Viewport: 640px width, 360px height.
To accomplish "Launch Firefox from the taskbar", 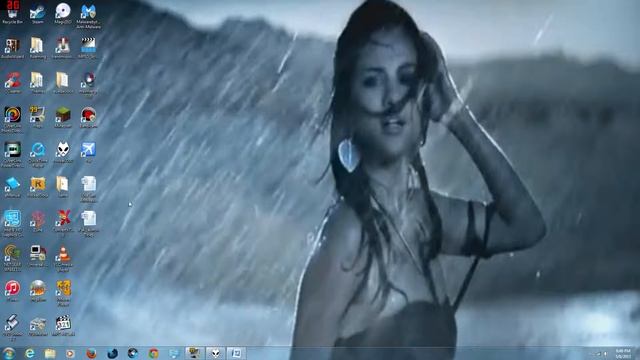I will [91, 353].
